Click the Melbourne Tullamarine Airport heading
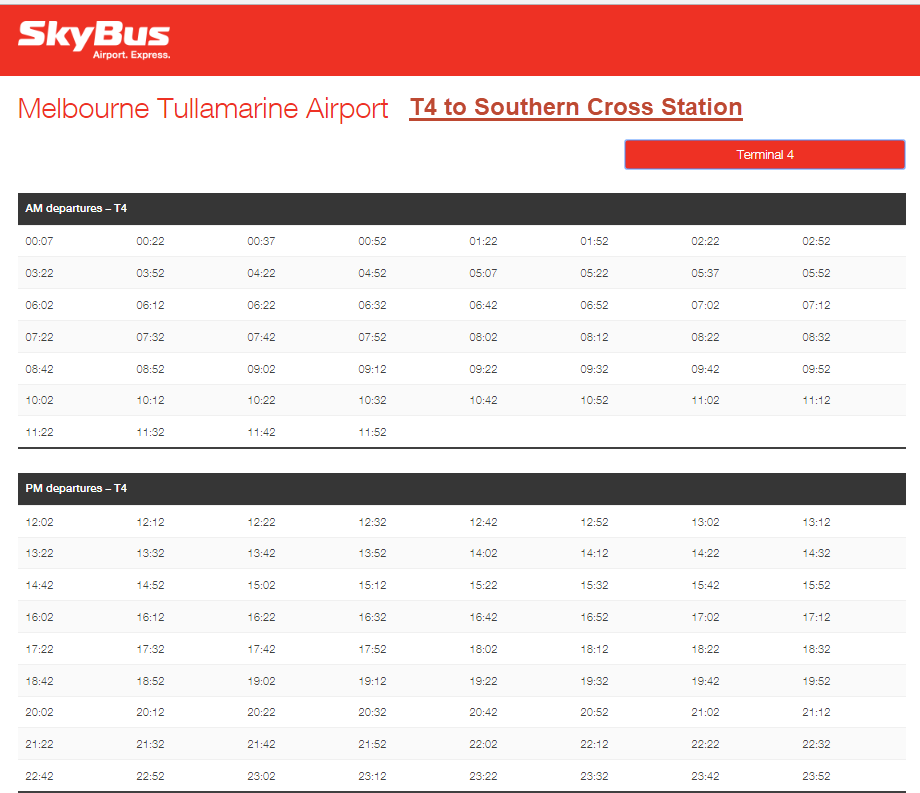Viewport: 920px width, 793px height. pos(203,109)
